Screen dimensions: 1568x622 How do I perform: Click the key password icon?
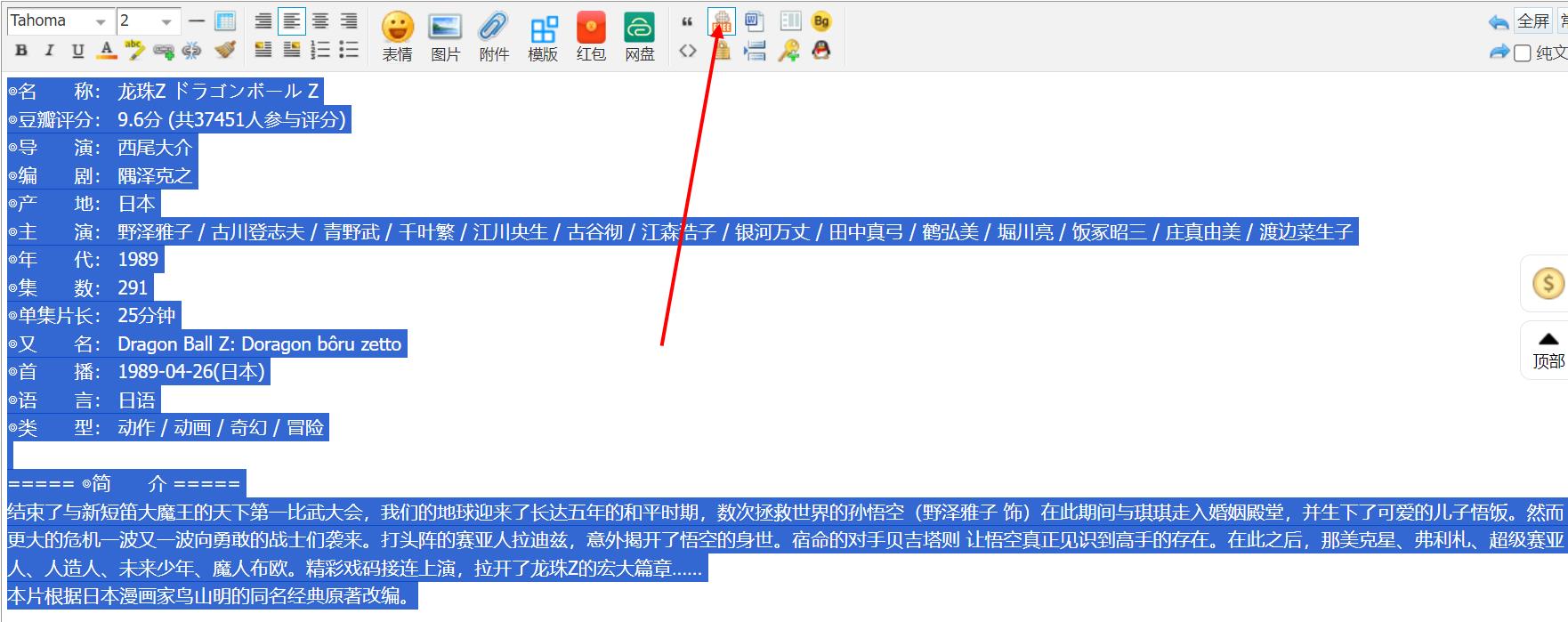pyautogui.click(x=788, y=51)
